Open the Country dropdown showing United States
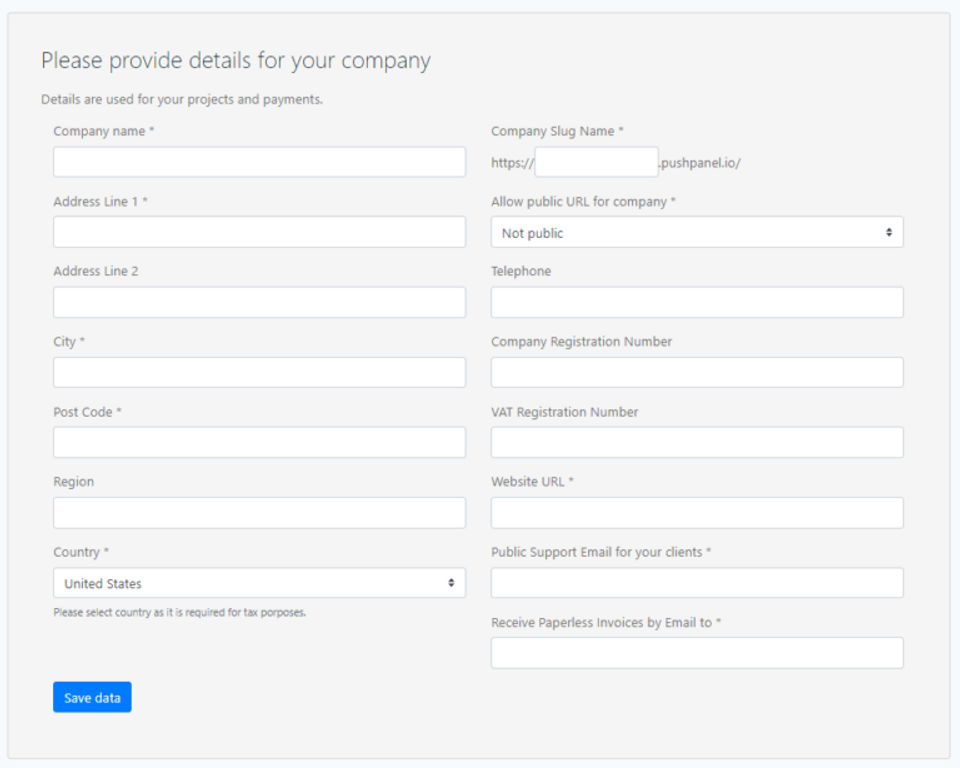Screen dimensions: 960x768 (259, 583)
